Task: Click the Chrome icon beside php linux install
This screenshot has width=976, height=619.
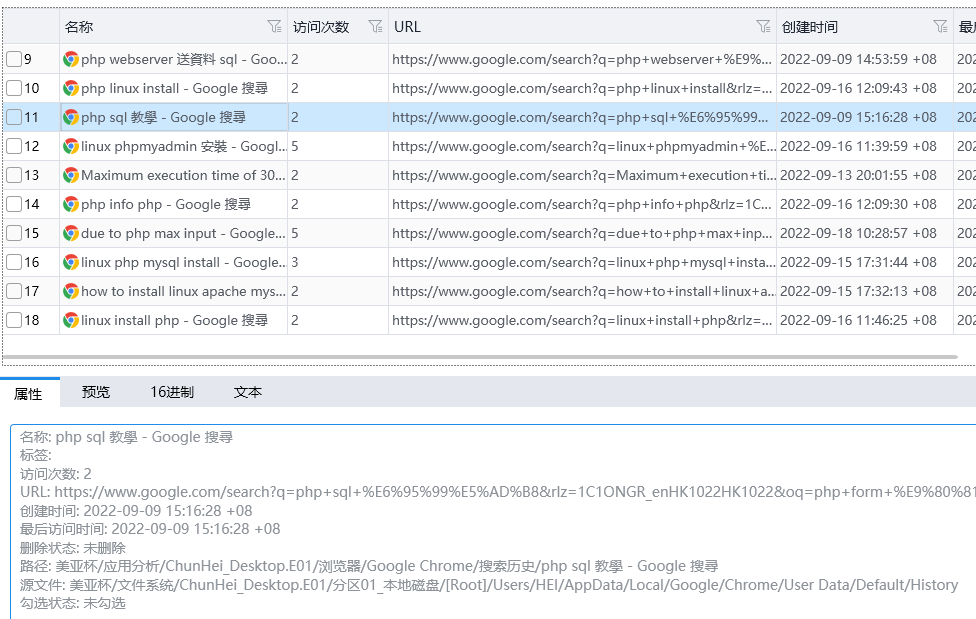Action: coord(71,88)
